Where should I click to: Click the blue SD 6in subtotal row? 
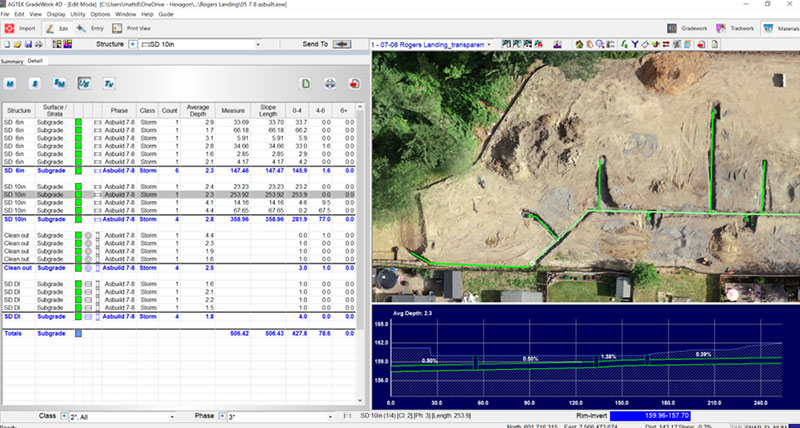(x=178, y=170)
